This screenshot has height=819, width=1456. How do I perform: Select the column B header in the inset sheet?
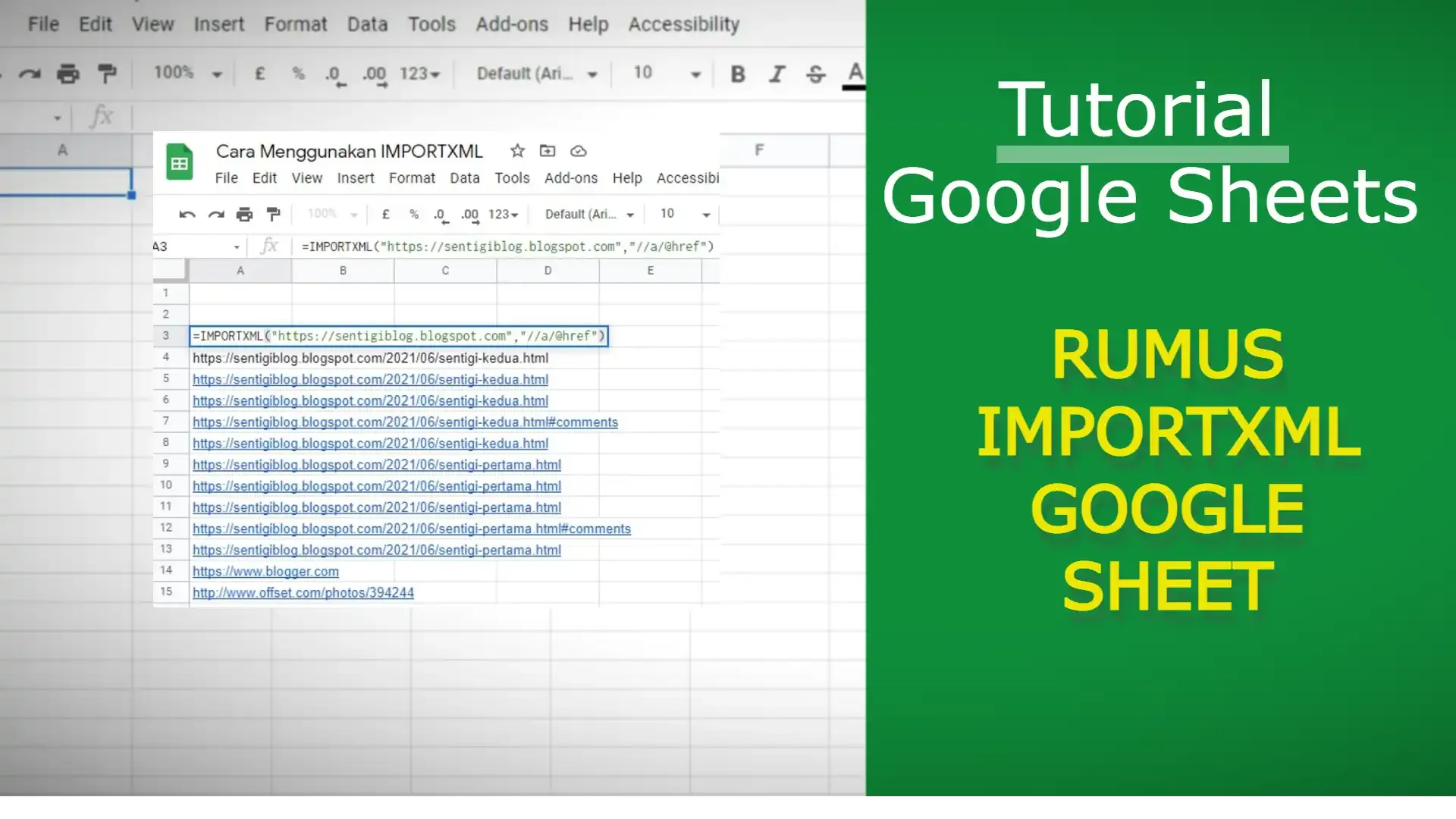pyautogui.click(x=343, y=271)
